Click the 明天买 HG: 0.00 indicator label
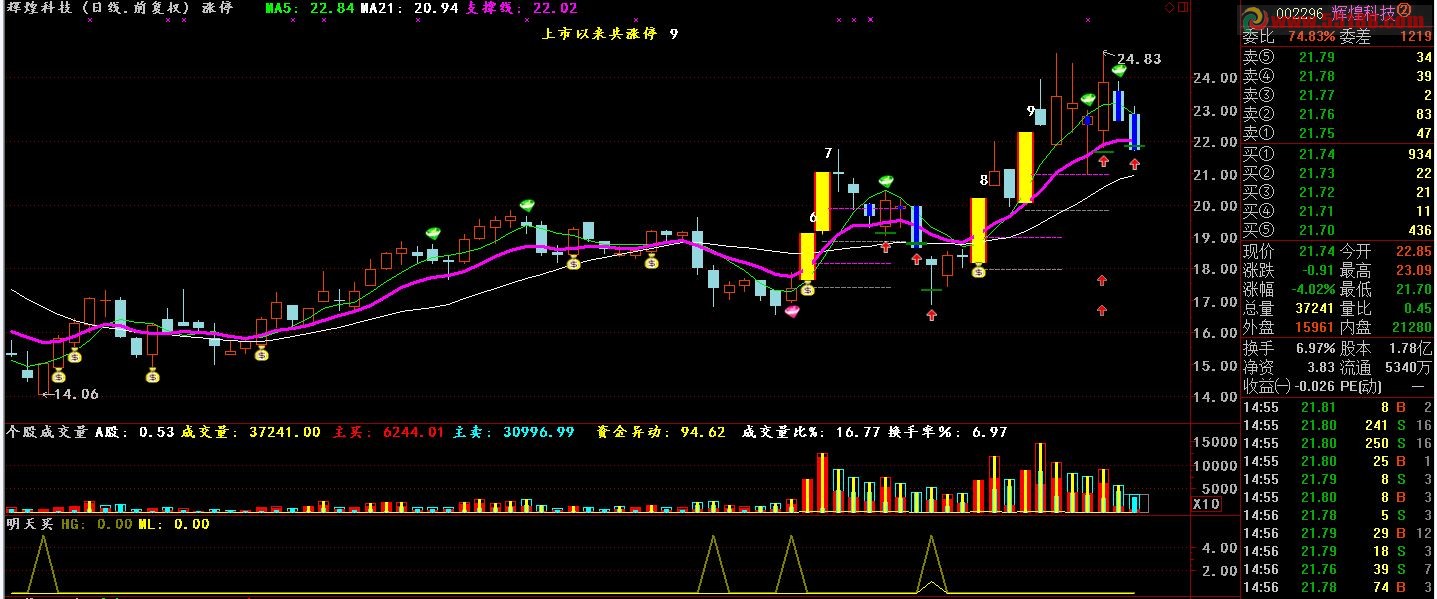Image resolution: width=1437 pixels, height=599 pixels. [69, 523]
